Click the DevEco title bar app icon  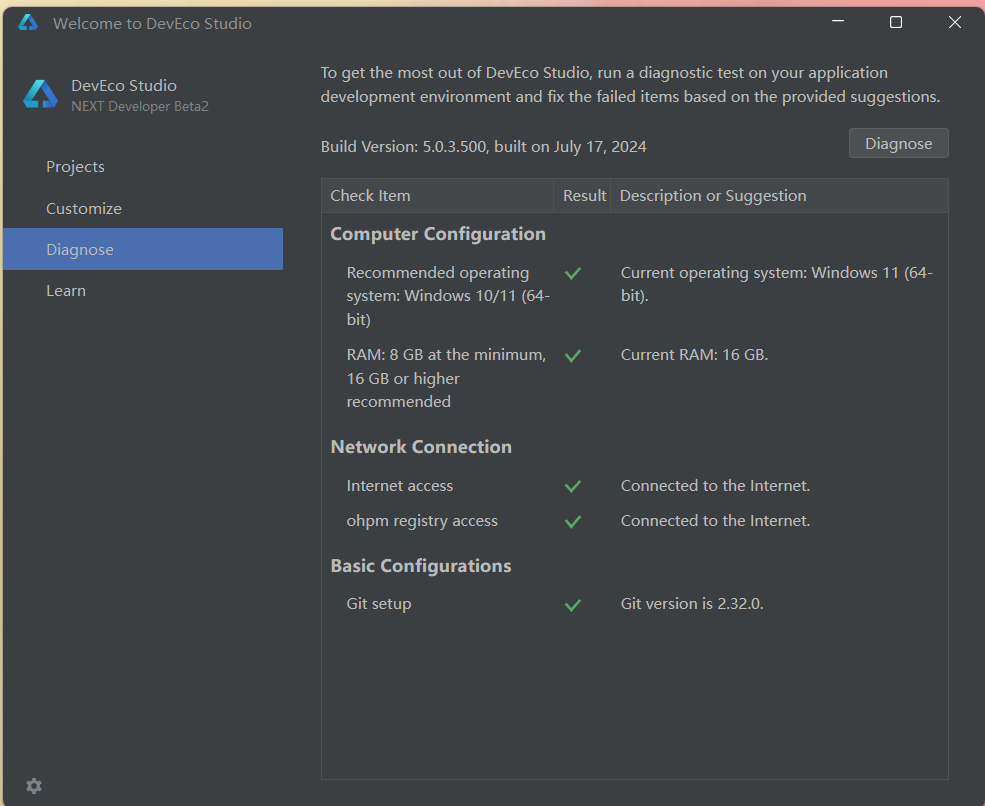point(28,23)
